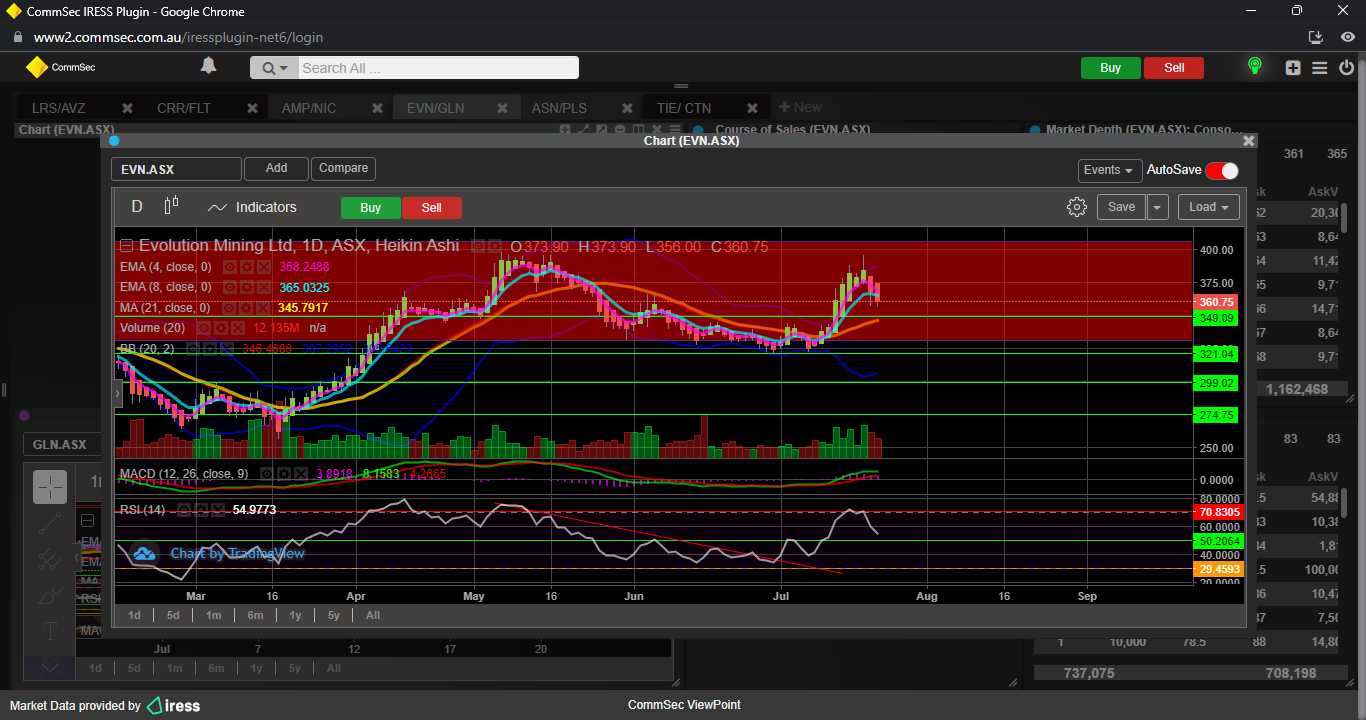Select trend line tool in background GLN chart
1366x720 pixels.
pyautogui.click(x=50, y=524)
